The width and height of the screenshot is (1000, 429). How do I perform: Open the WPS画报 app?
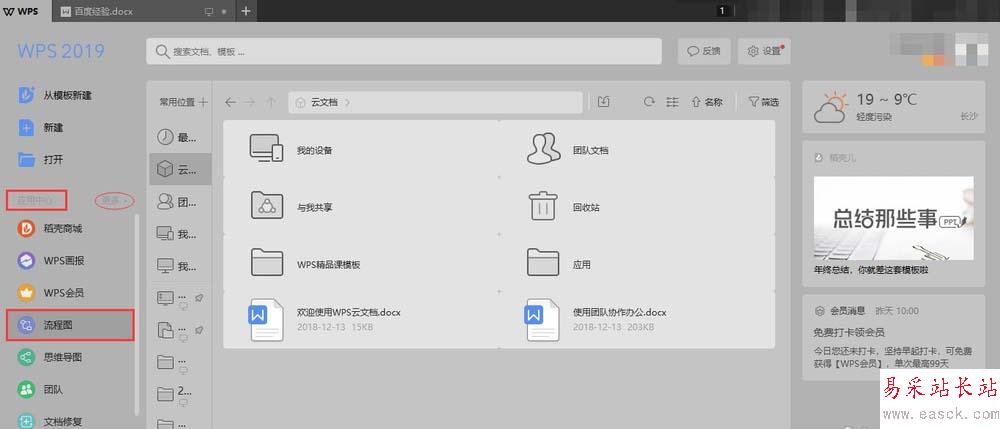(x=51, y=261)
